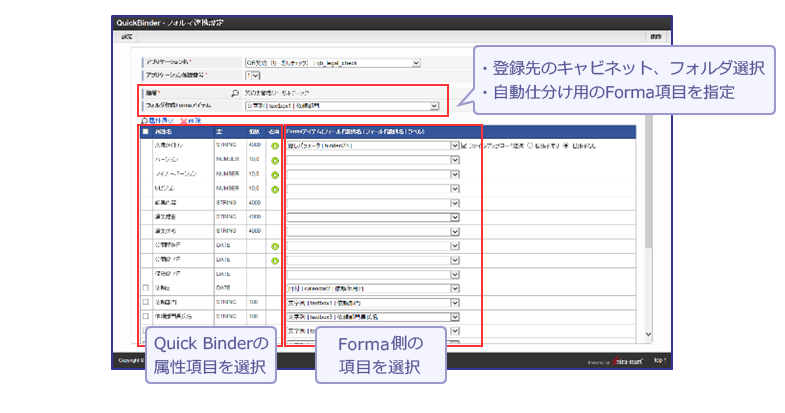
Task: Open the Forma item dropdown for the バージョン row
Action: click(373, 160)
